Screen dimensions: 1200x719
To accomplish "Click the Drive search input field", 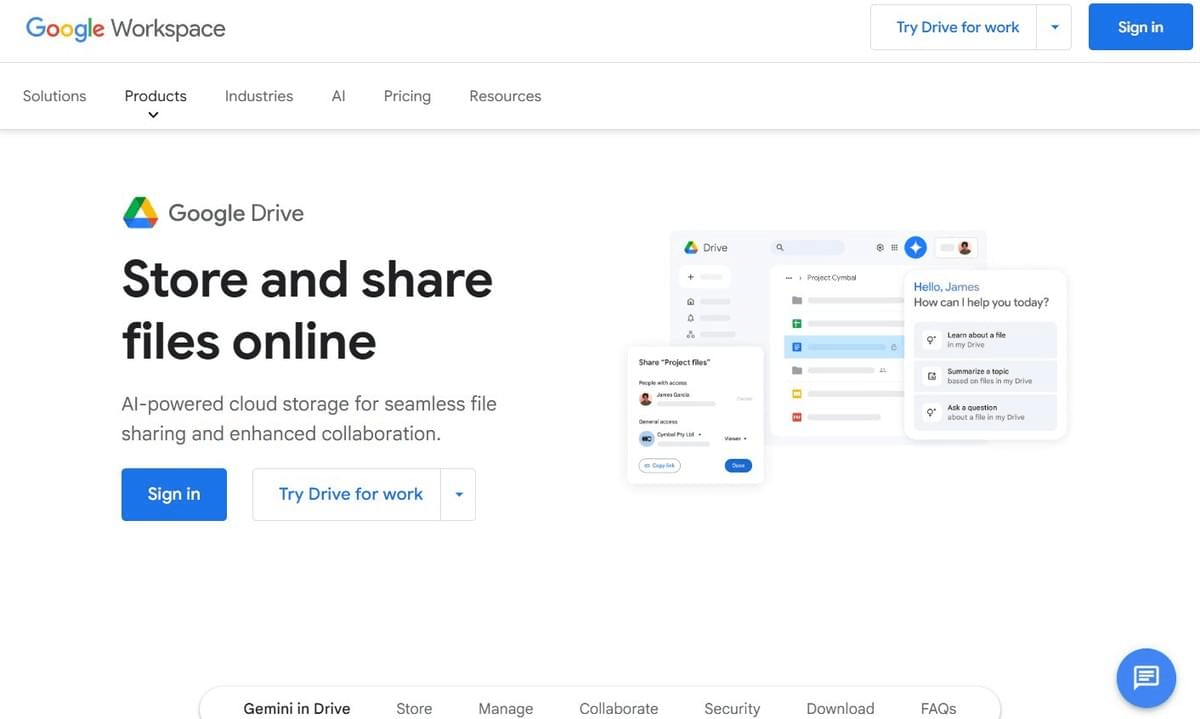I will coord(810,247).
